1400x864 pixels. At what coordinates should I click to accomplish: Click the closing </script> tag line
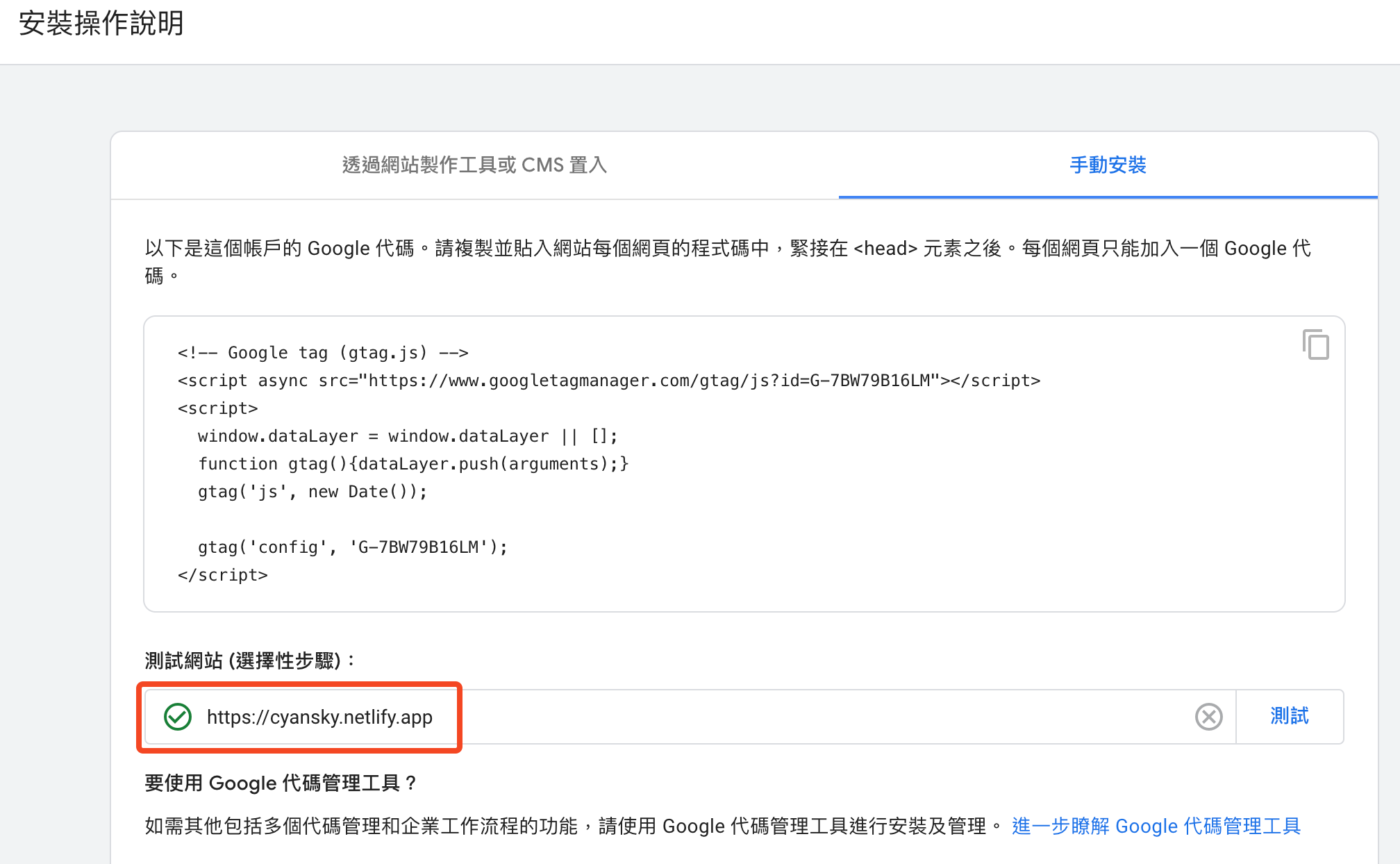point(222,575)
